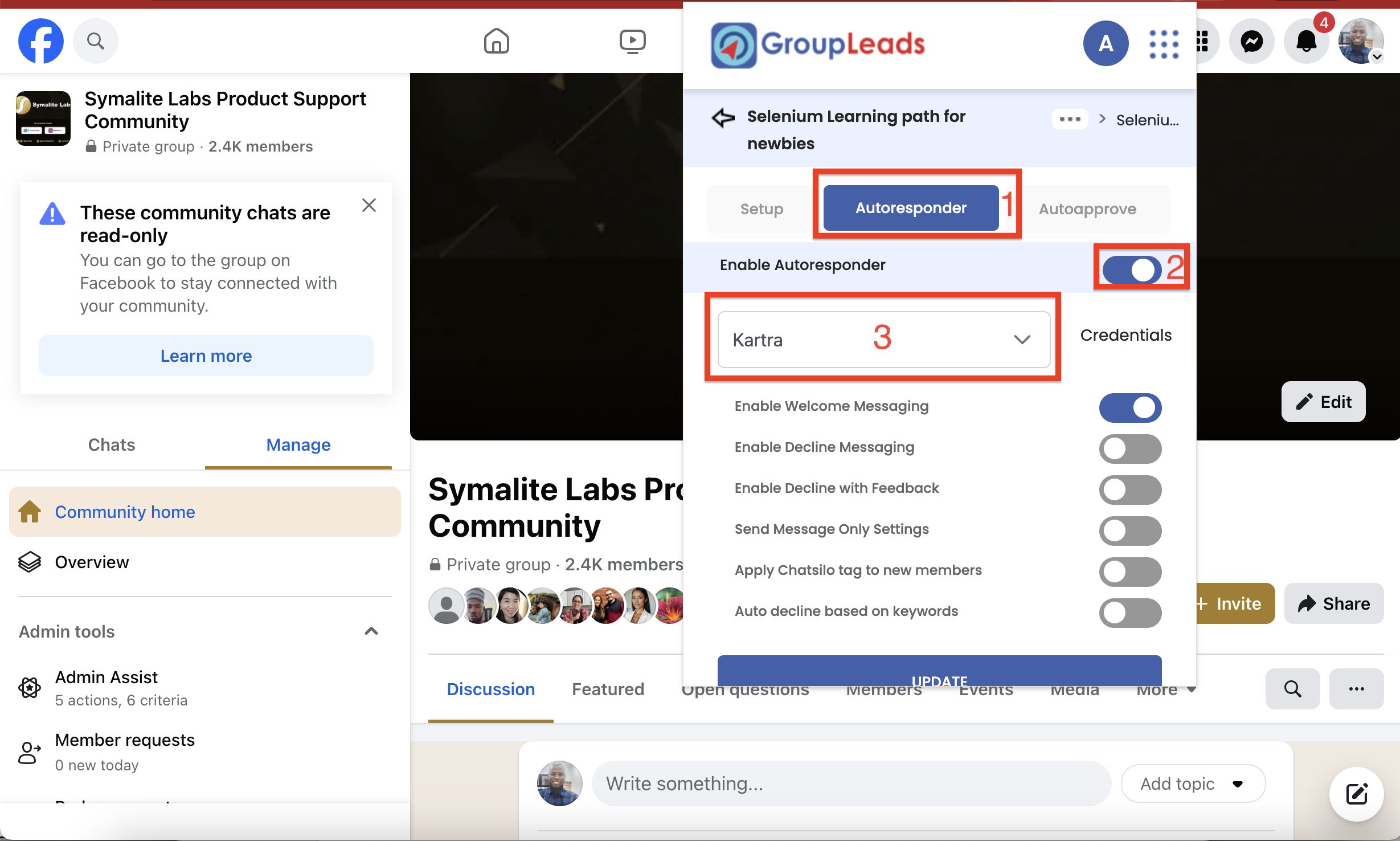Open the Facebook search magnifier
The width and height of the screenshot is (1400, 841).
tap(95, 41)
